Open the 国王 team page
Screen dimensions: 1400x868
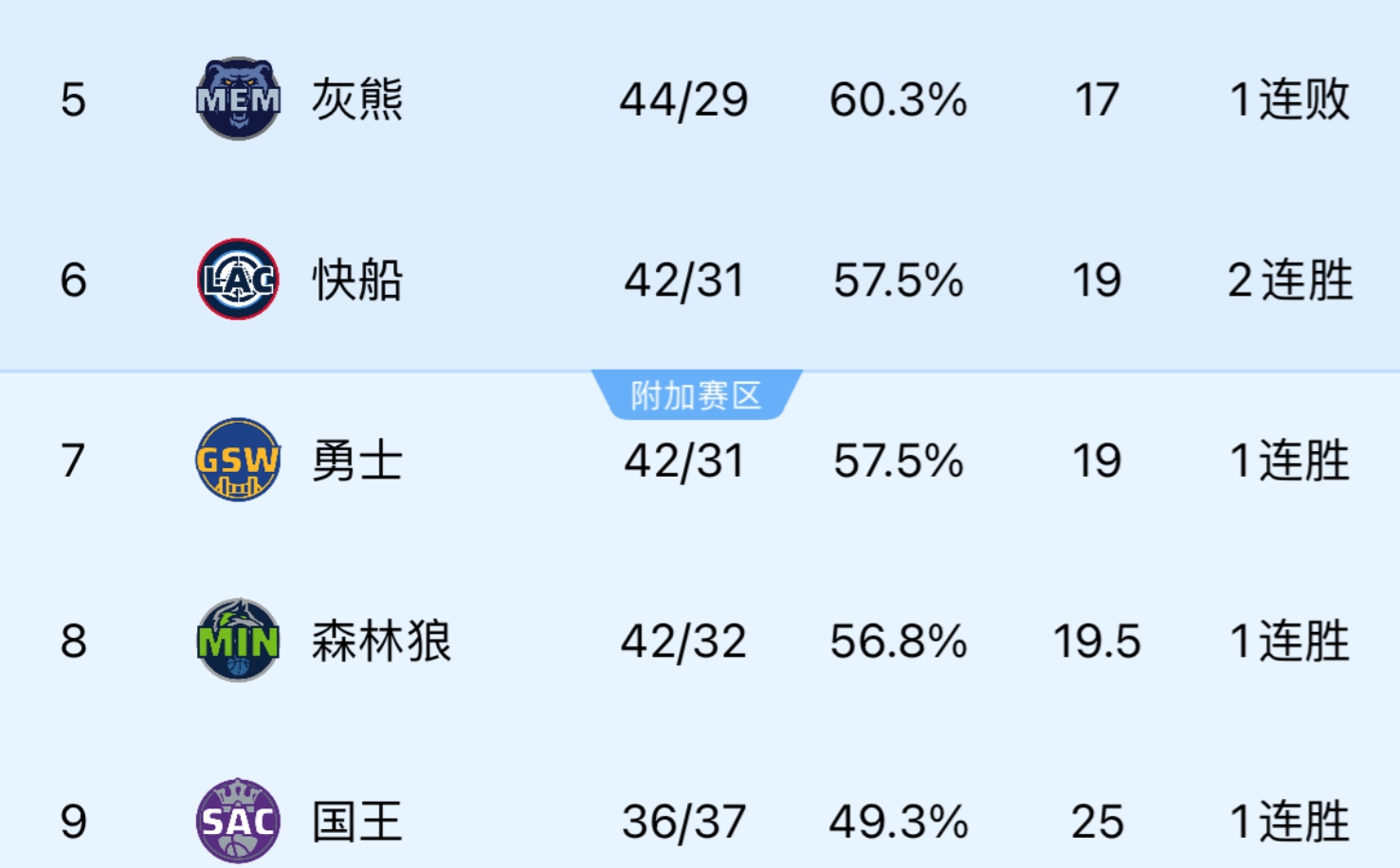pos(357,822)
